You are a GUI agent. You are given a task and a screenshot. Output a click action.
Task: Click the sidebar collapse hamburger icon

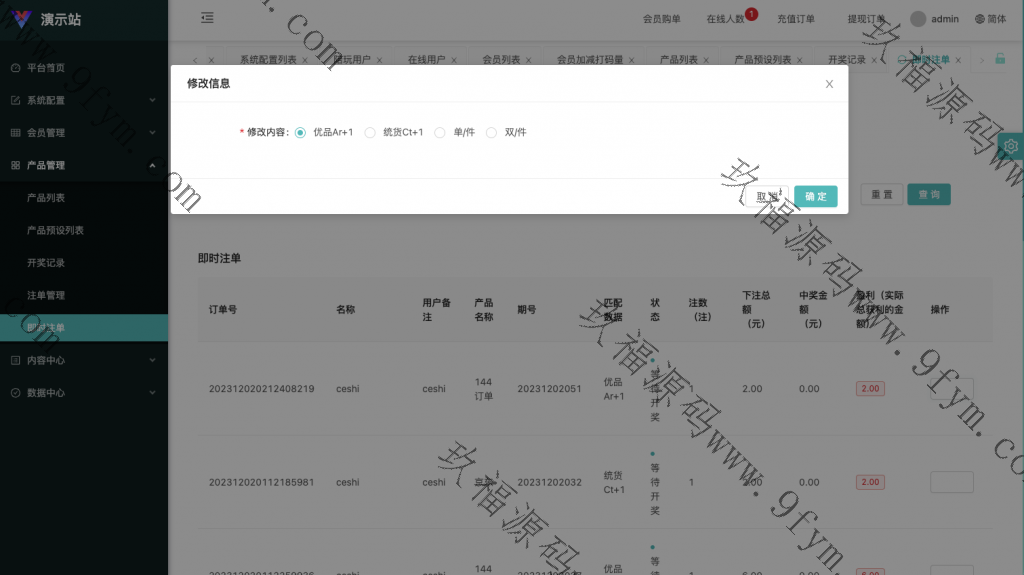[x=207, y=17]
